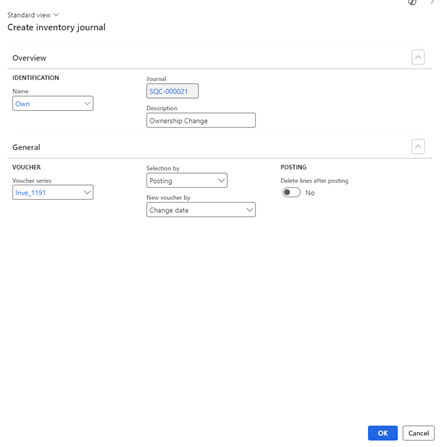Click the No label beside the posting toggle

tap(310, 193)
